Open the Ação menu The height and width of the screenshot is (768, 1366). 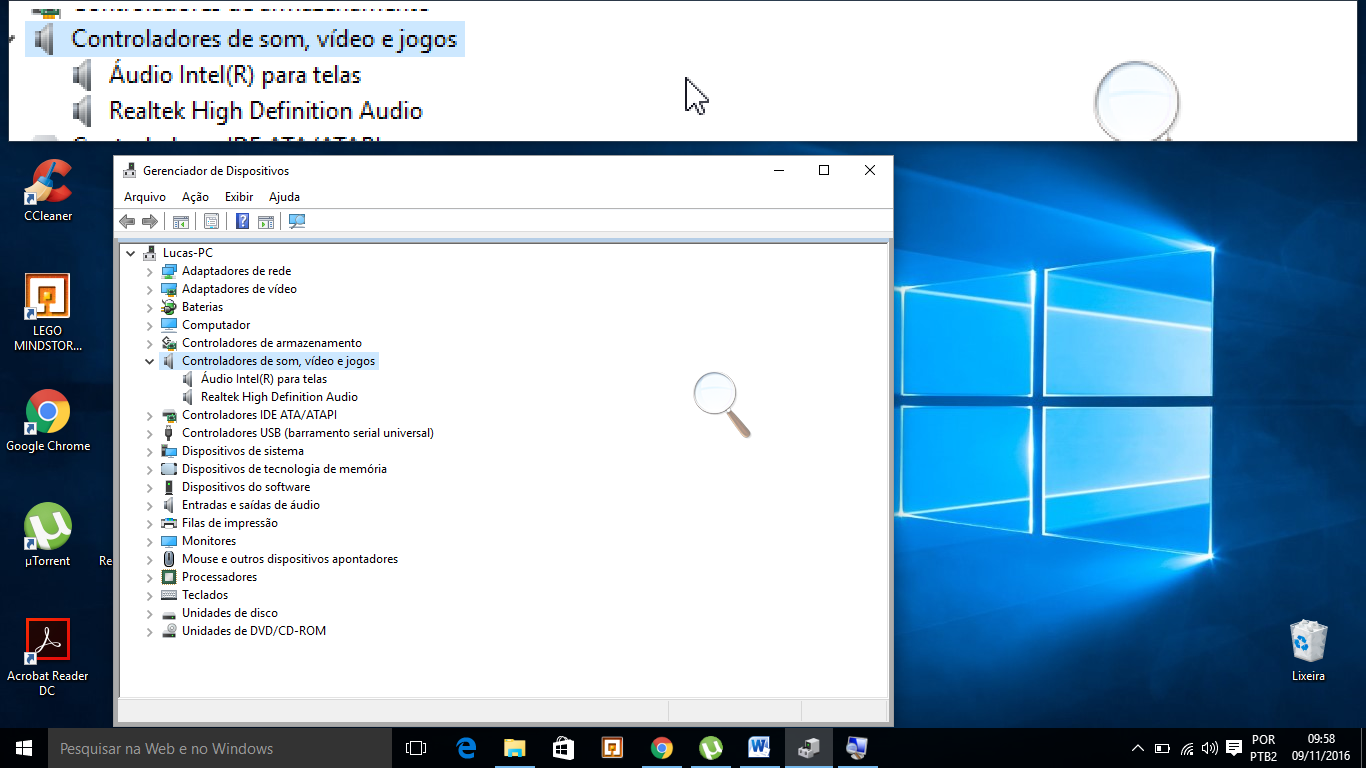tap(195, 197)
